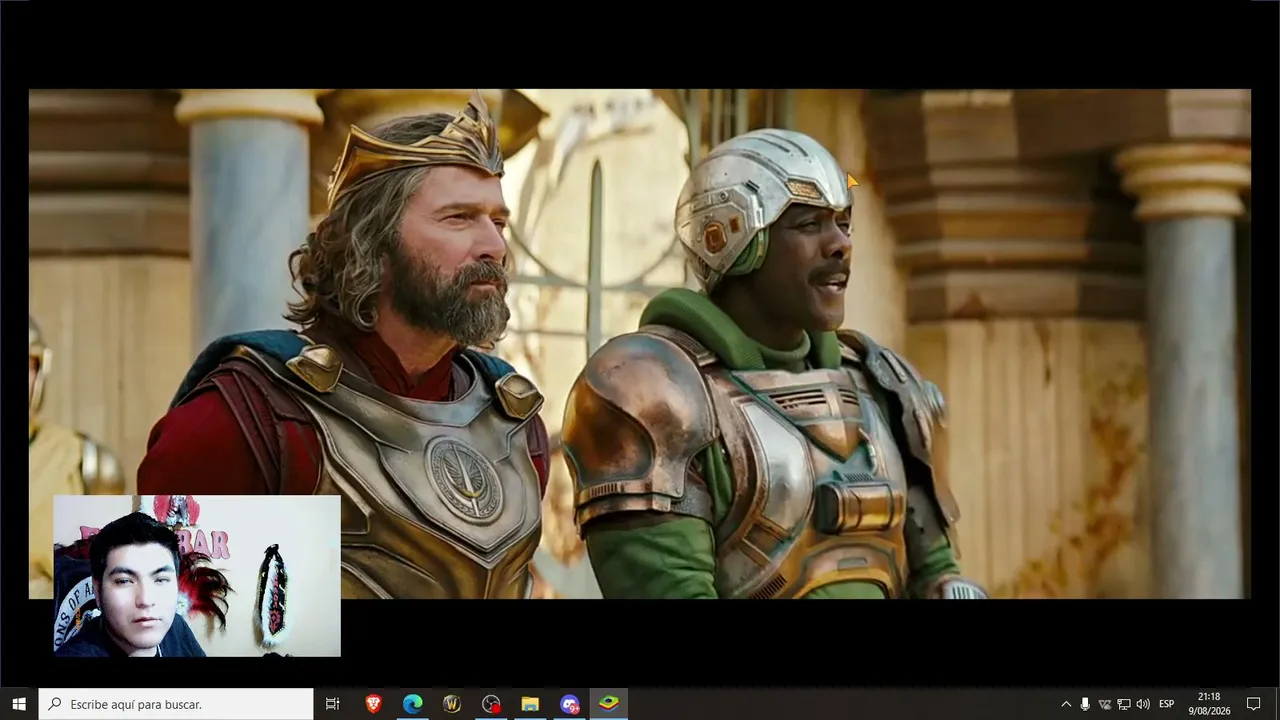Open microphone status in system tray
1280x720 pixels.
click(1085, 704)
